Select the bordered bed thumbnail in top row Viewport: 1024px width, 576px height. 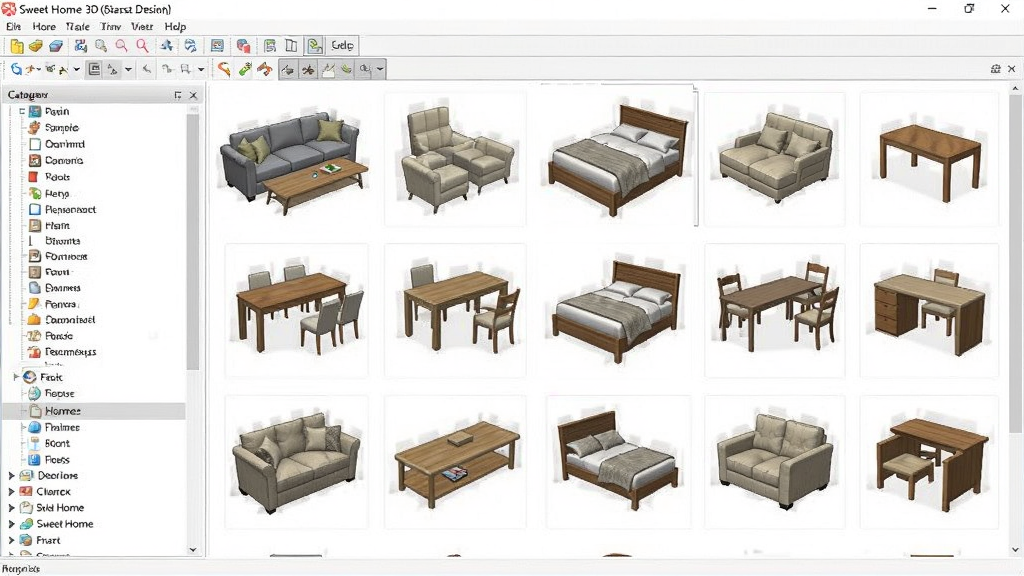pyautogui.click(x=618, y=157)
